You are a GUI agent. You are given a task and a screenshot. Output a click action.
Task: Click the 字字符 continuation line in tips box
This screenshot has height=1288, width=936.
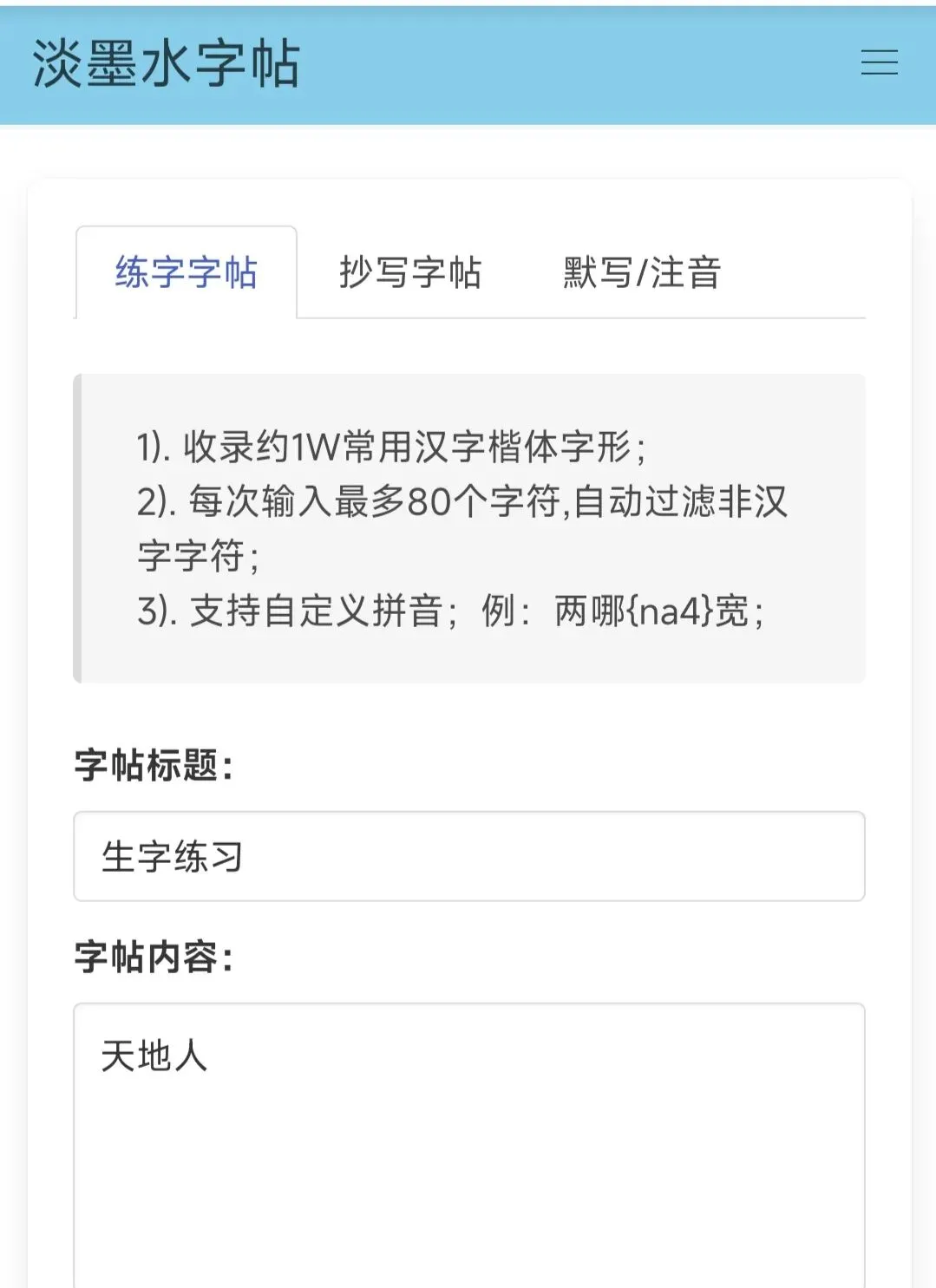click(198, 556)
